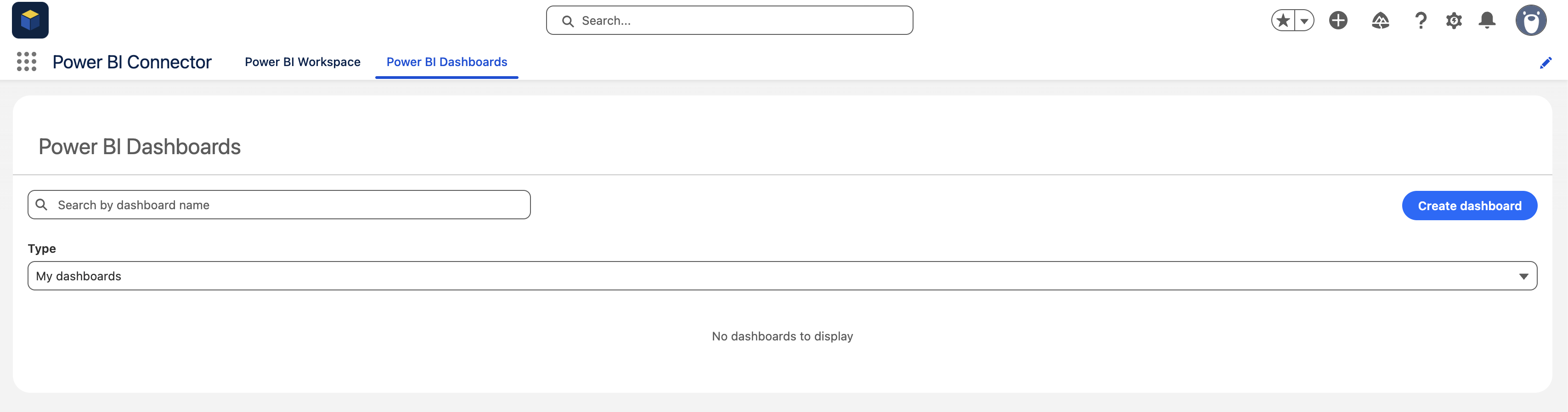Click the Search by dashboard name field
Image resolution: width=1568 pixels, height=412 pixels.
[279, 205]
